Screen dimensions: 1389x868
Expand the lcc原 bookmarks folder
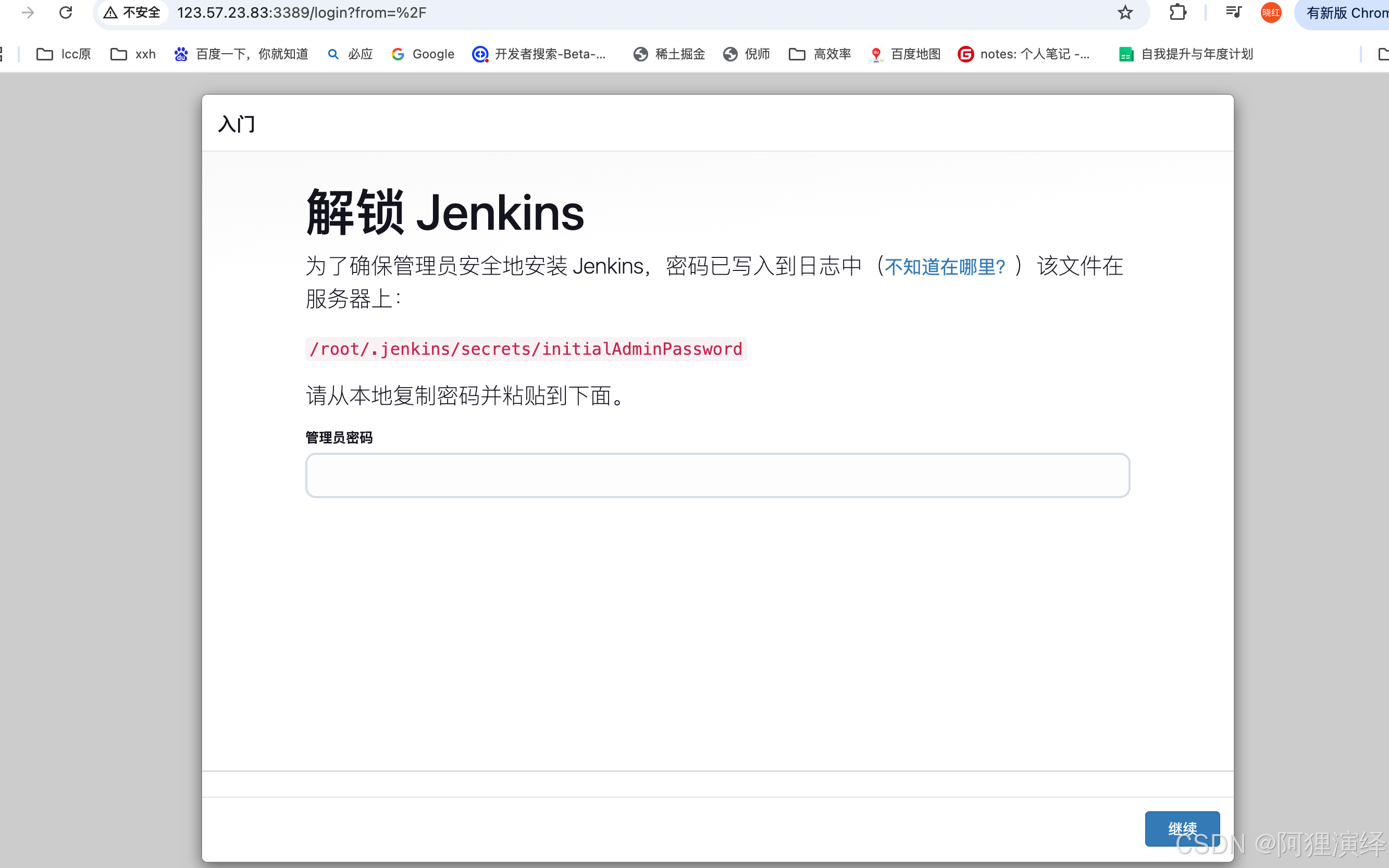[x=63, y=53]
